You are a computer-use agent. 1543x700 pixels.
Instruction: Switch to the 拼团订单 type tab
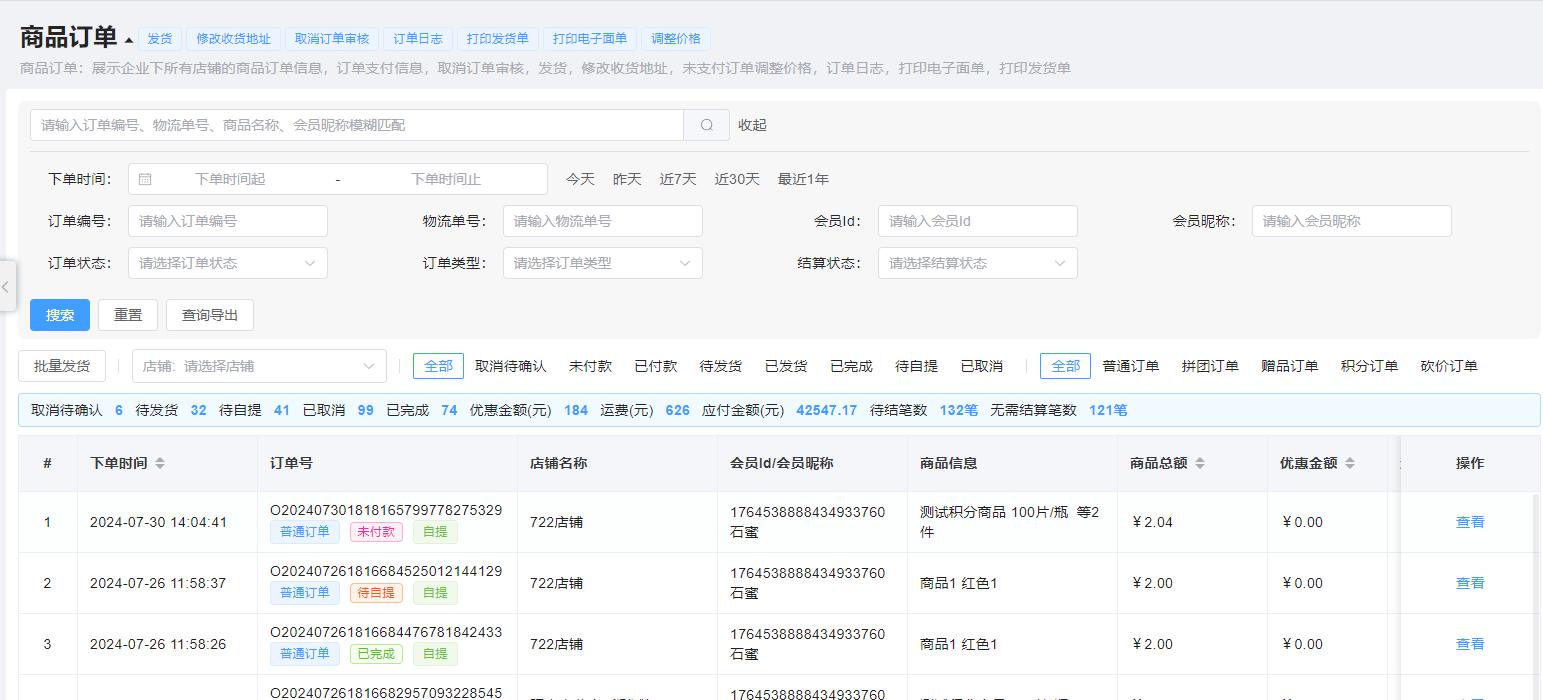[1210, 366]
